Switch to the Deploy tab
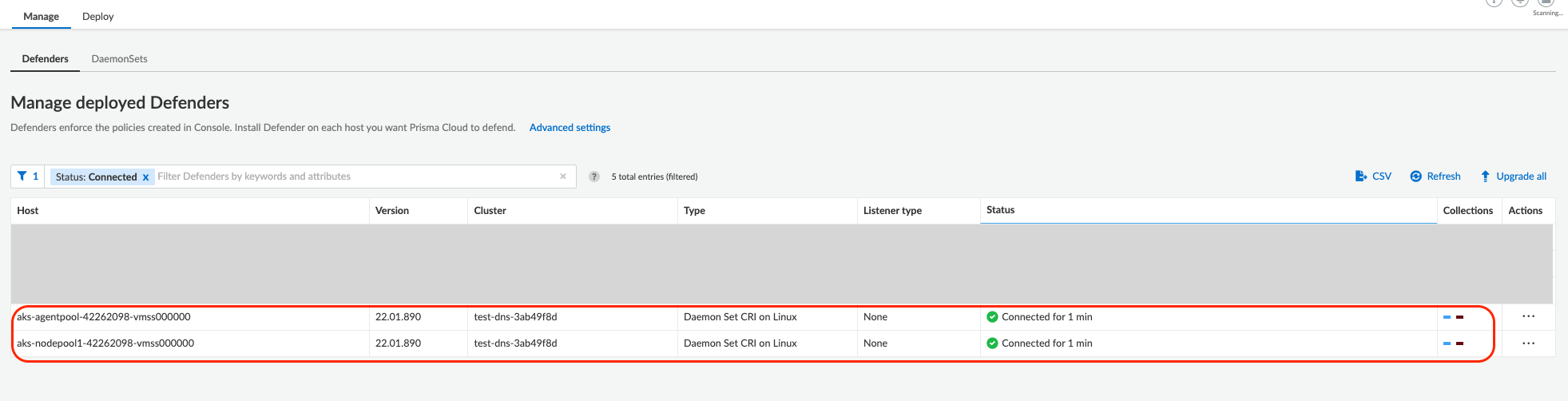The image size is (1568, 401). (97, 16)
